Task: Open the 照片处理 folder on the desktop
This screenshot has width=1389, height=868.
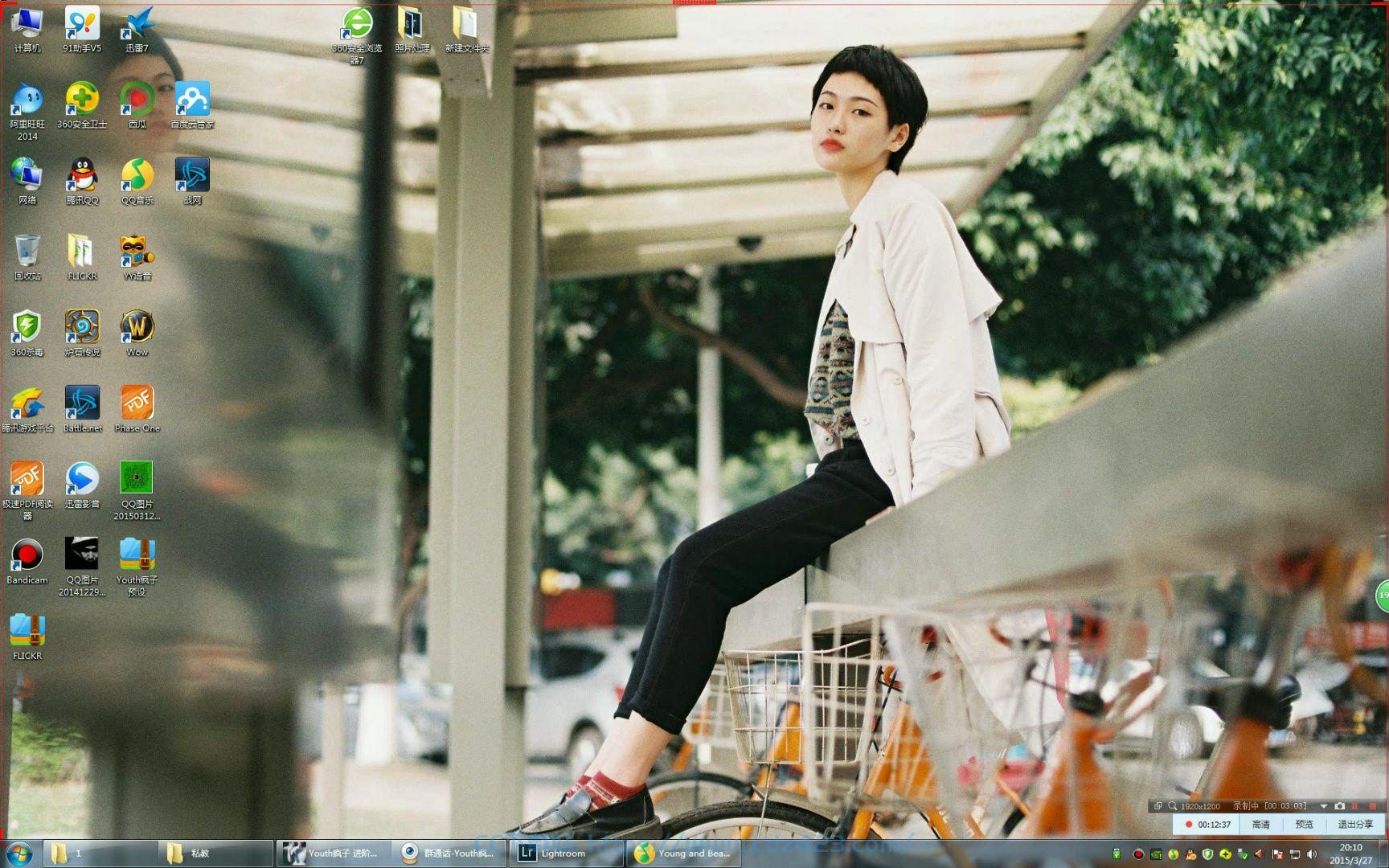Action: 412,30
